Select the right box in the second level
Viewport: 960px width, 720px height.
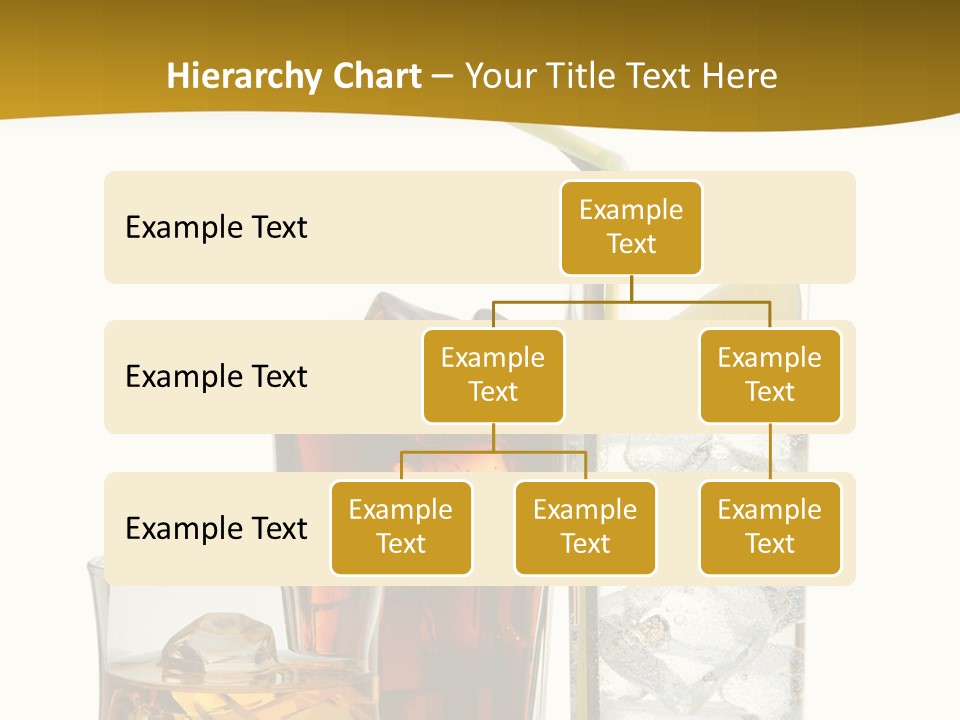[770, 375]
